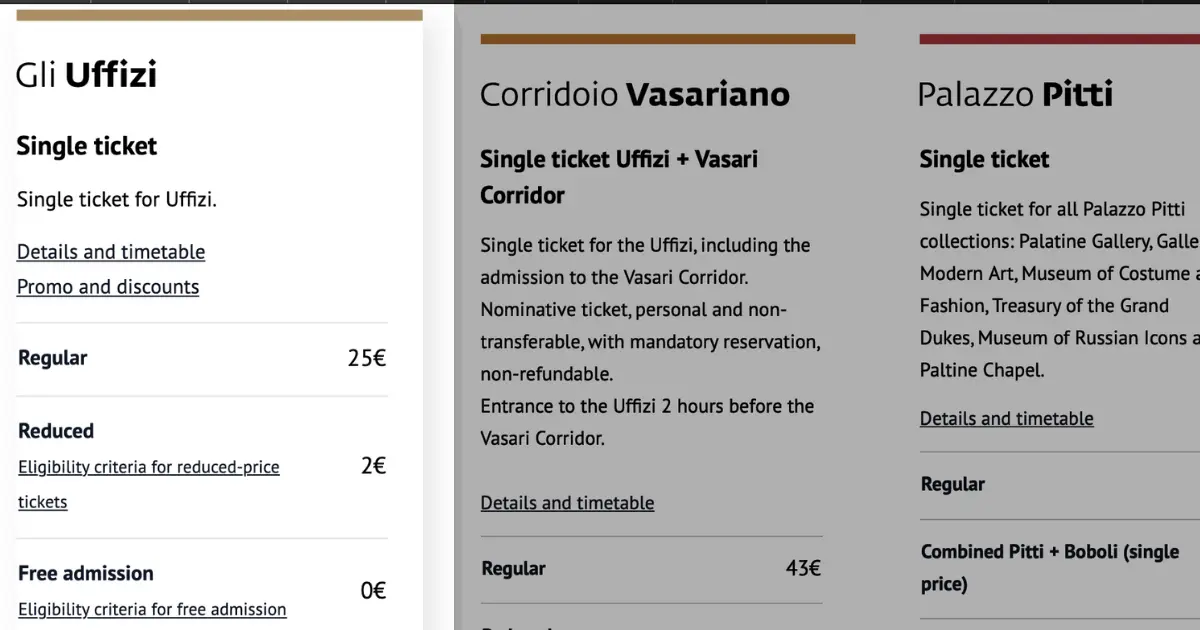This screenshot has height=630, width=1200.
Task: Click the 25€ Uffizi regular price
Action: click(367, 358)
